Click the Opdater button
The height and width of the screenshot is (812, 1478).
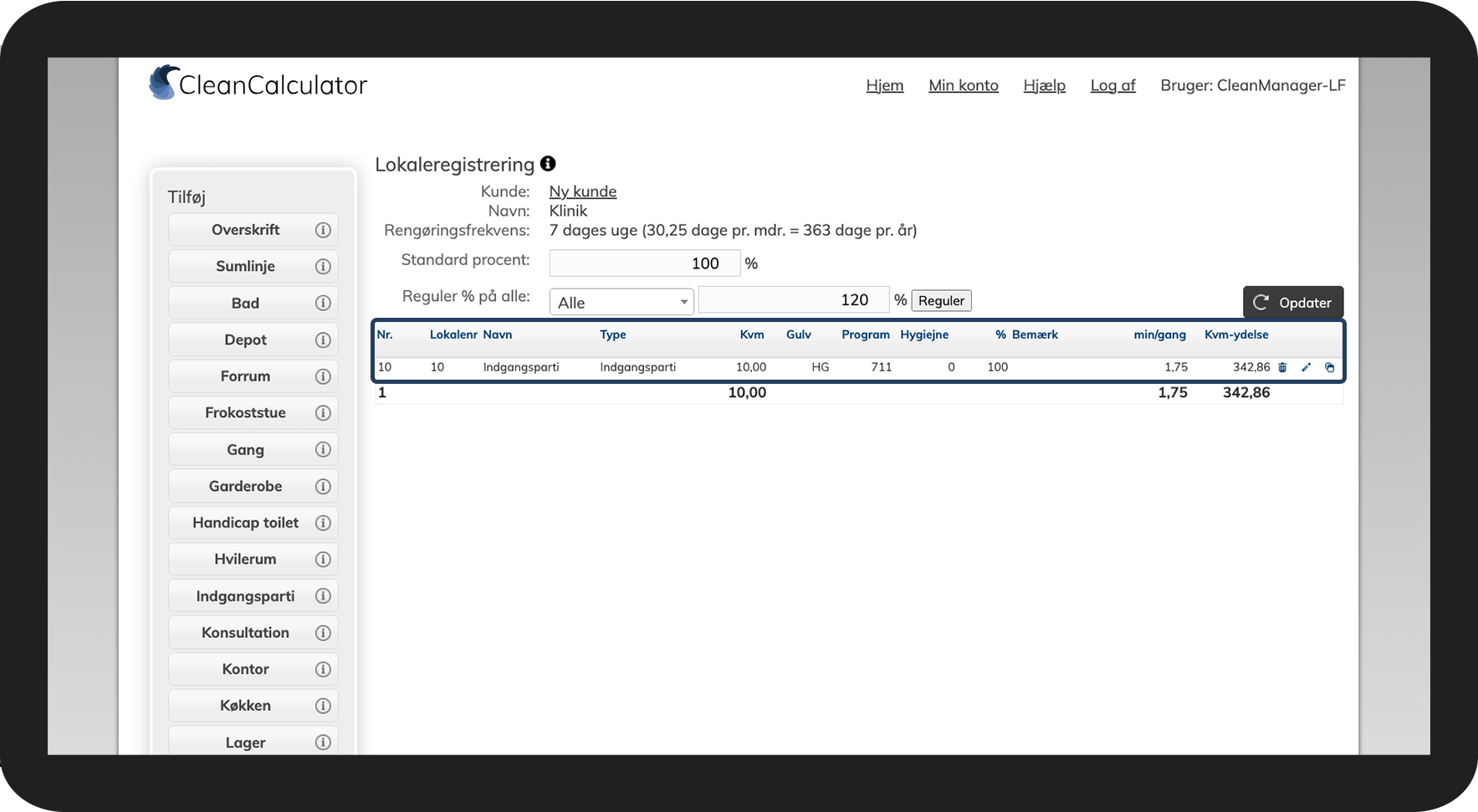click(1293, 303)
